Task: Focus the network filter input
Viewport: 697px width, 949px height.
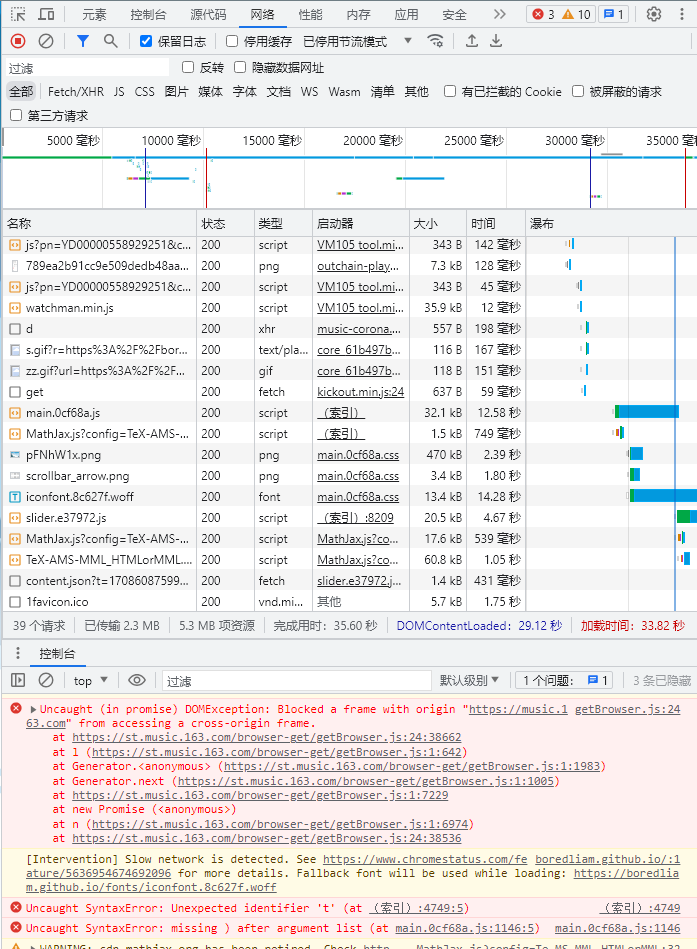Action: point(88,68)
